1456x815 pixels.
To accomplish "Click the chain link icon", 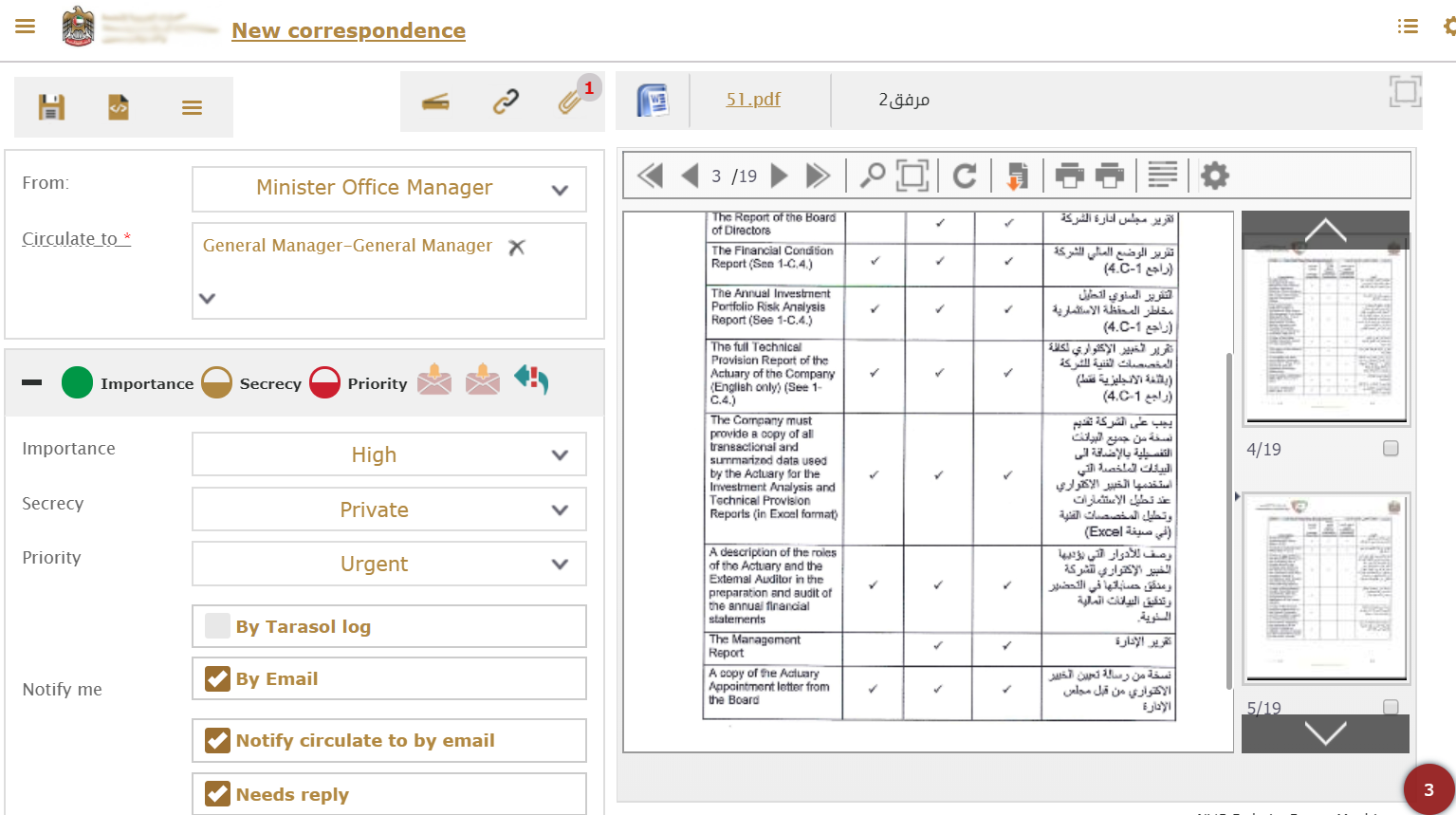I will 506,102.
